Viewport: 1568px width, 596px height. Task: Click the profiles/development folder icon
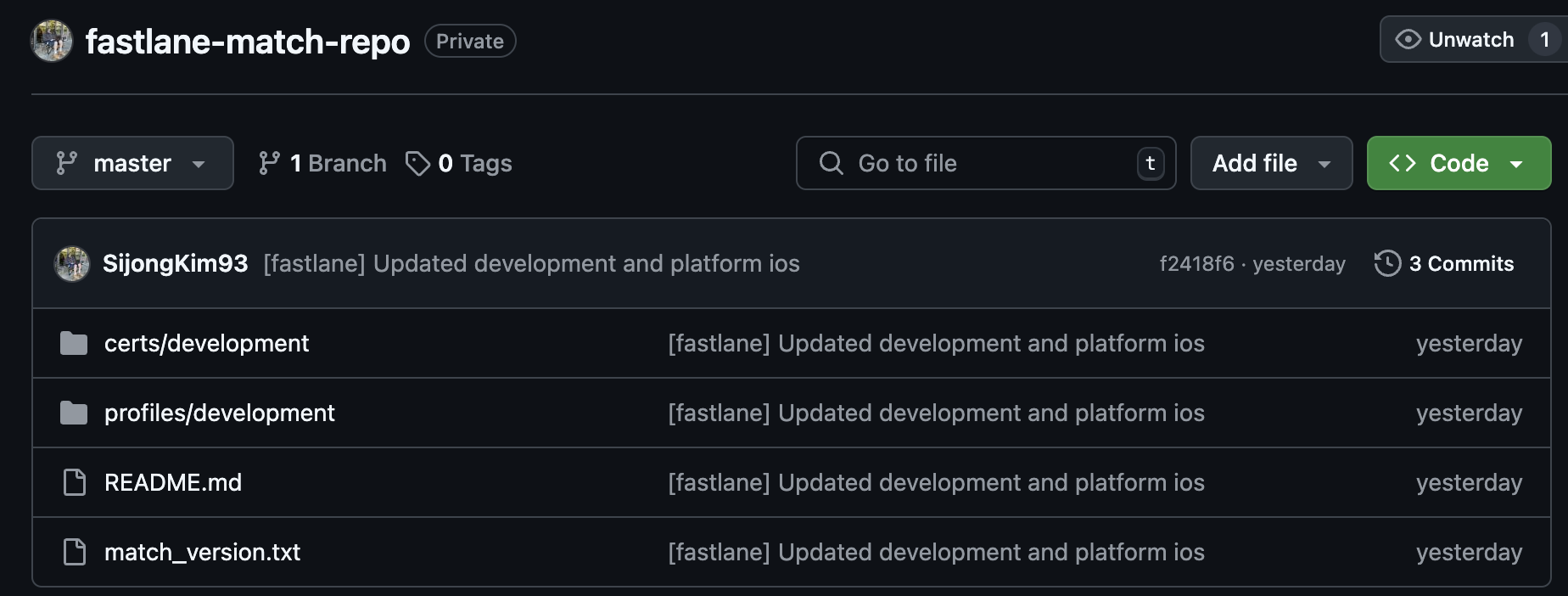[x=74, y=413]
